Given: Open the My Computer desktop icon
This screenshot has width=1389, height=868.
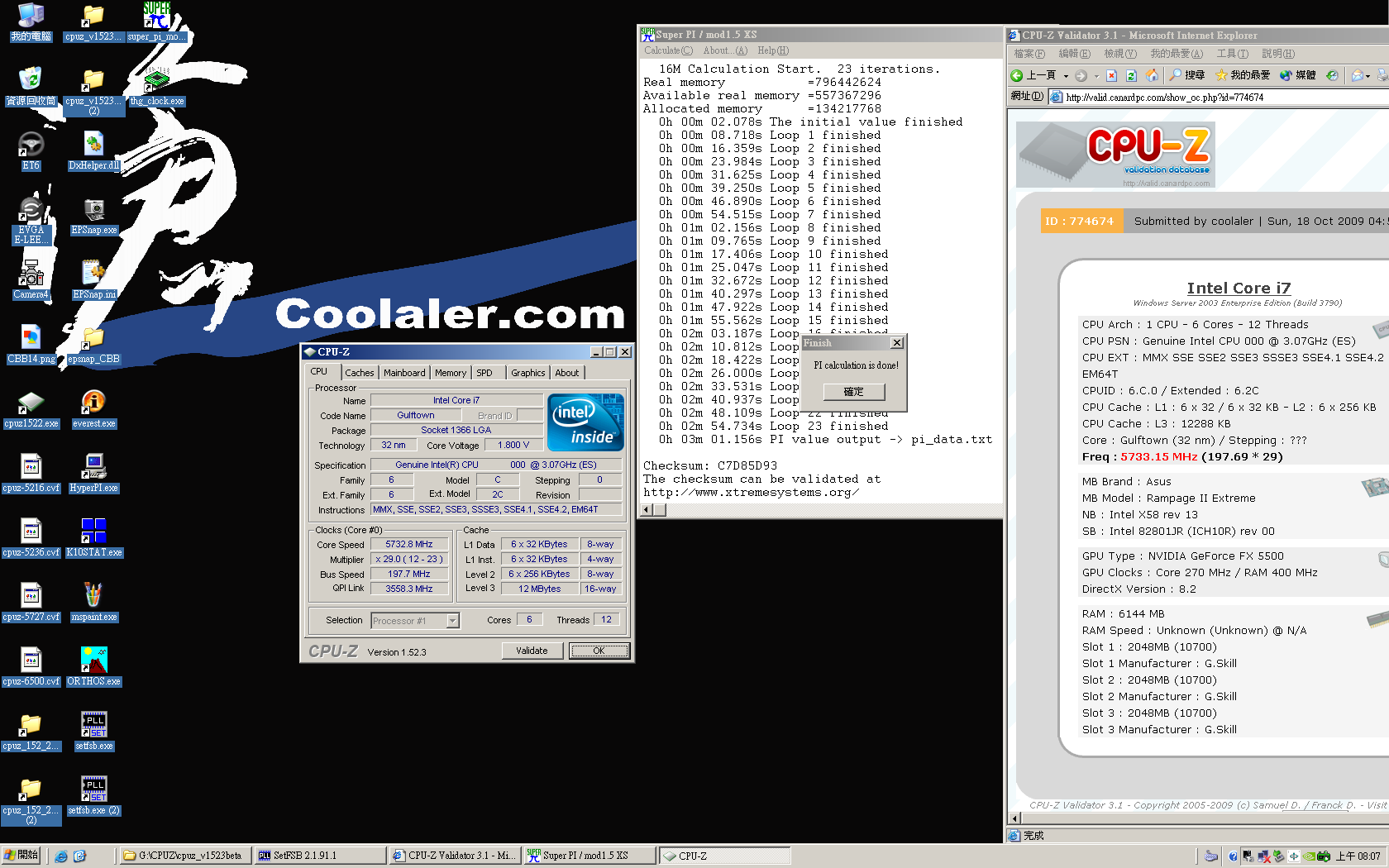Looking at the screenshot, I should (x=31, y=22).
